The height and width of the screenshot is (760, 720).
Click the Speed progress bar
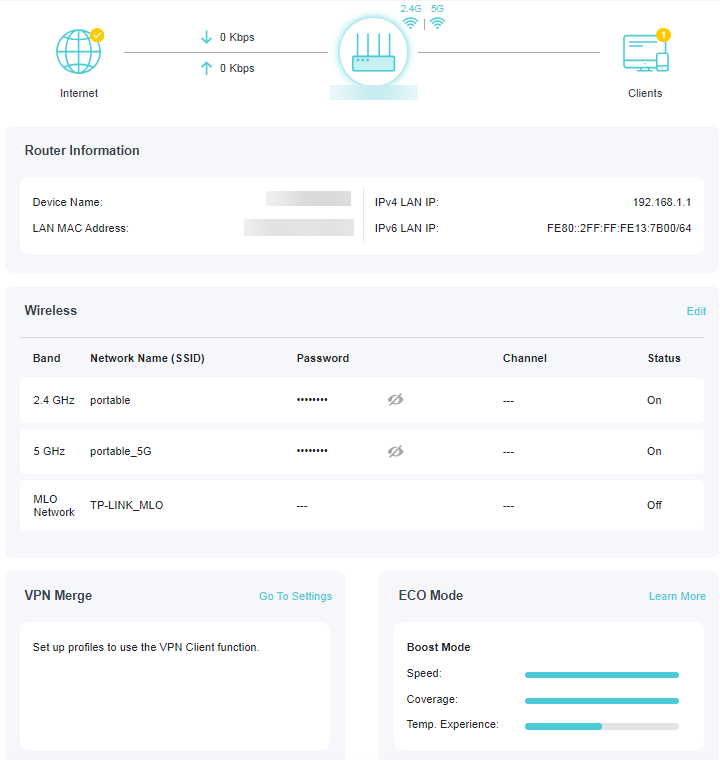(x=602, y=675)
